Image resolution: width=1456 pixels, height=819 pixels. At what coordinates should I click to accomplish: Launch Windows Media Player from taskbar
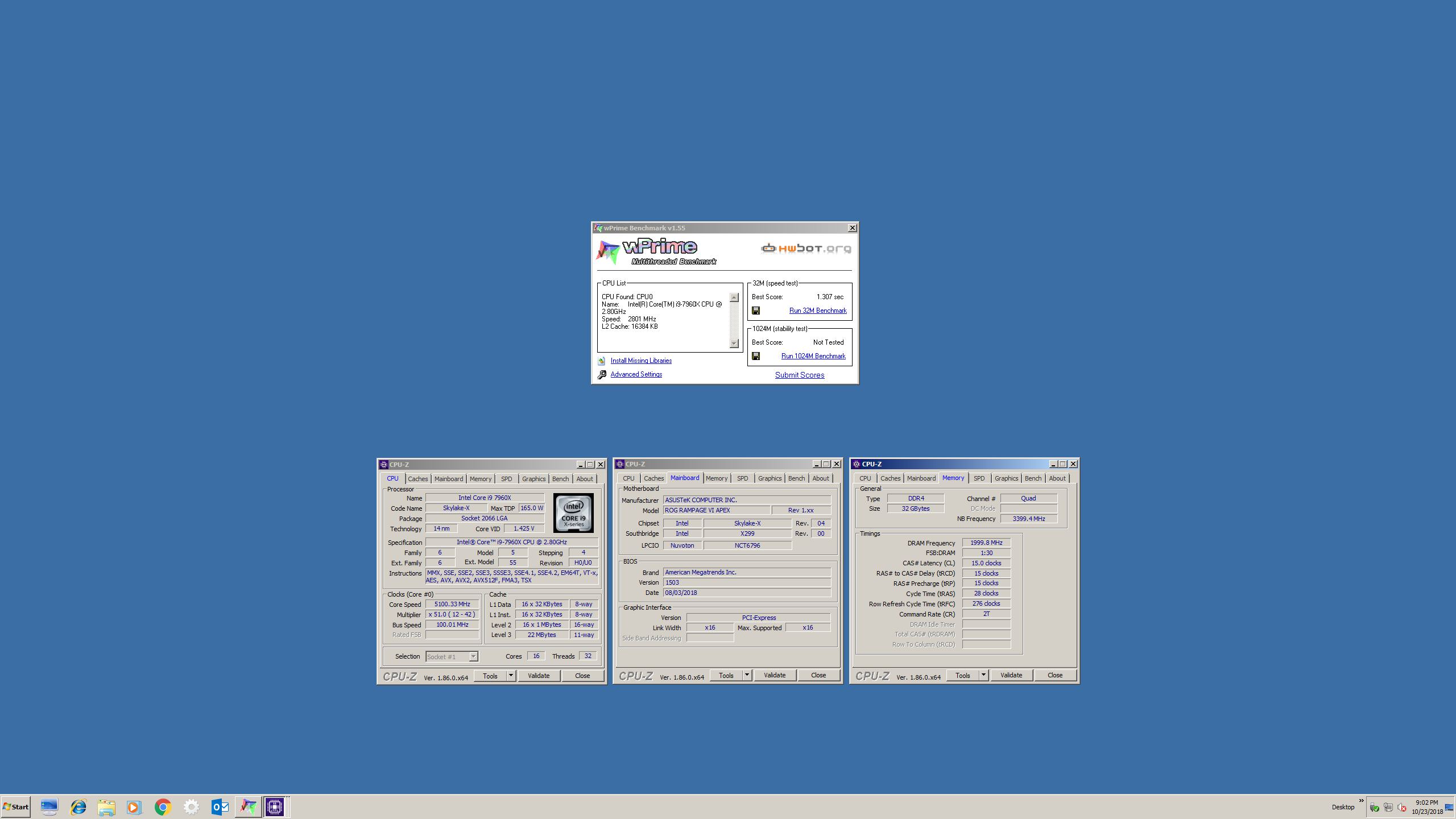tap(134, 807)
